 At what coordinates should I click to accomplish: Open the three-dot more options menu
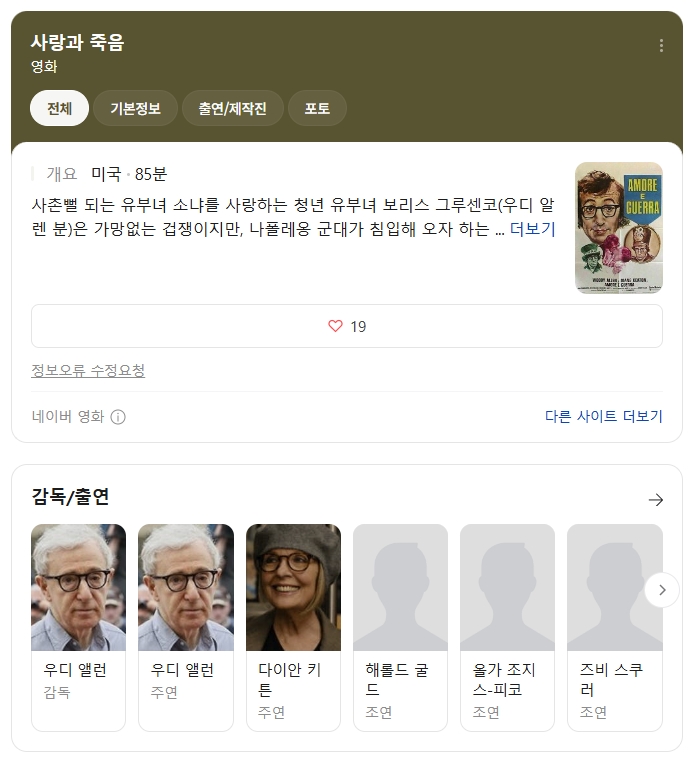pyautogui.click(x=661, y=46)
